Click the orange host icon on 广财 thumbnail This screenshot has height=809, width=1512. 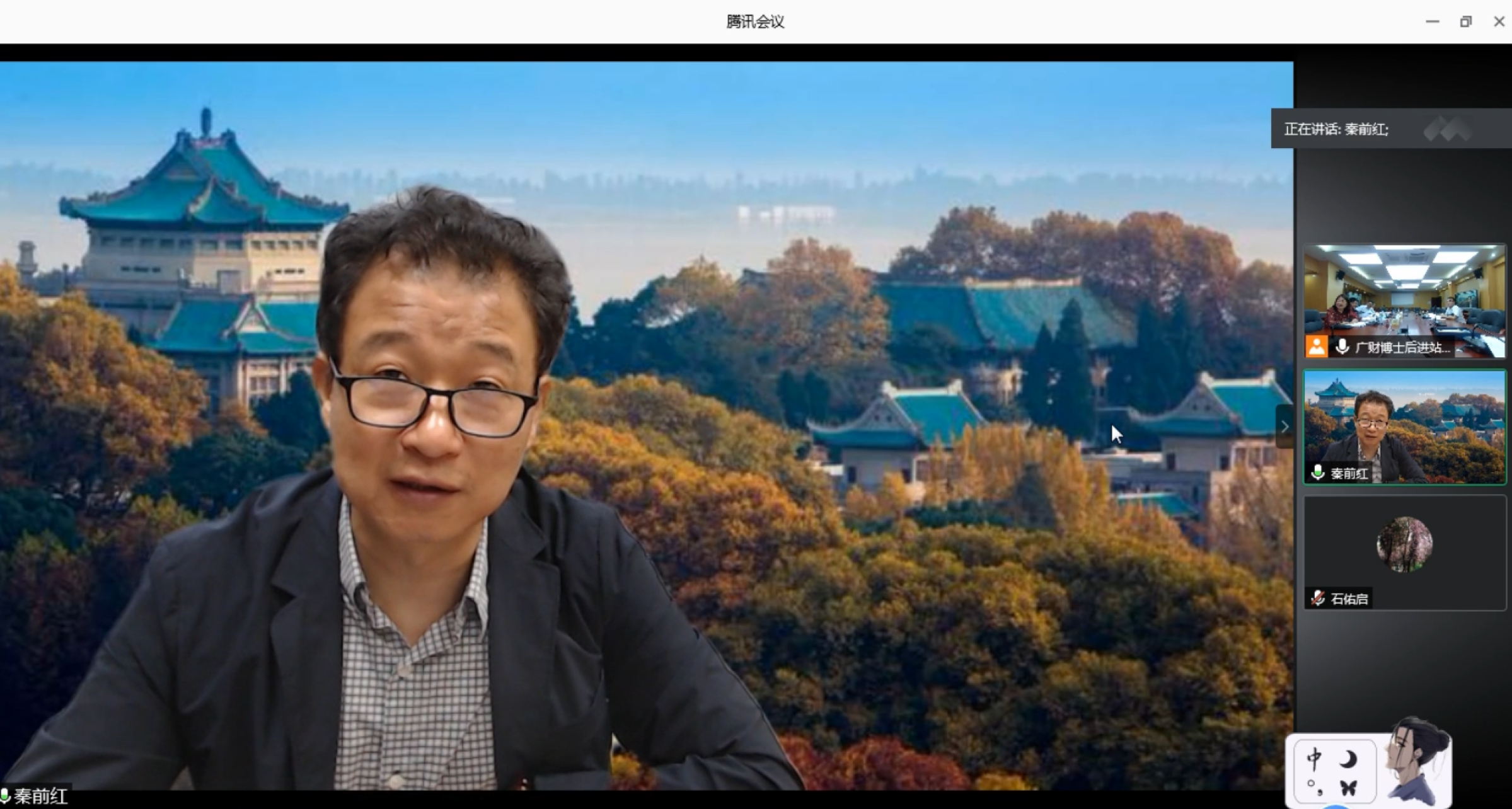[x=1316, y=347]
